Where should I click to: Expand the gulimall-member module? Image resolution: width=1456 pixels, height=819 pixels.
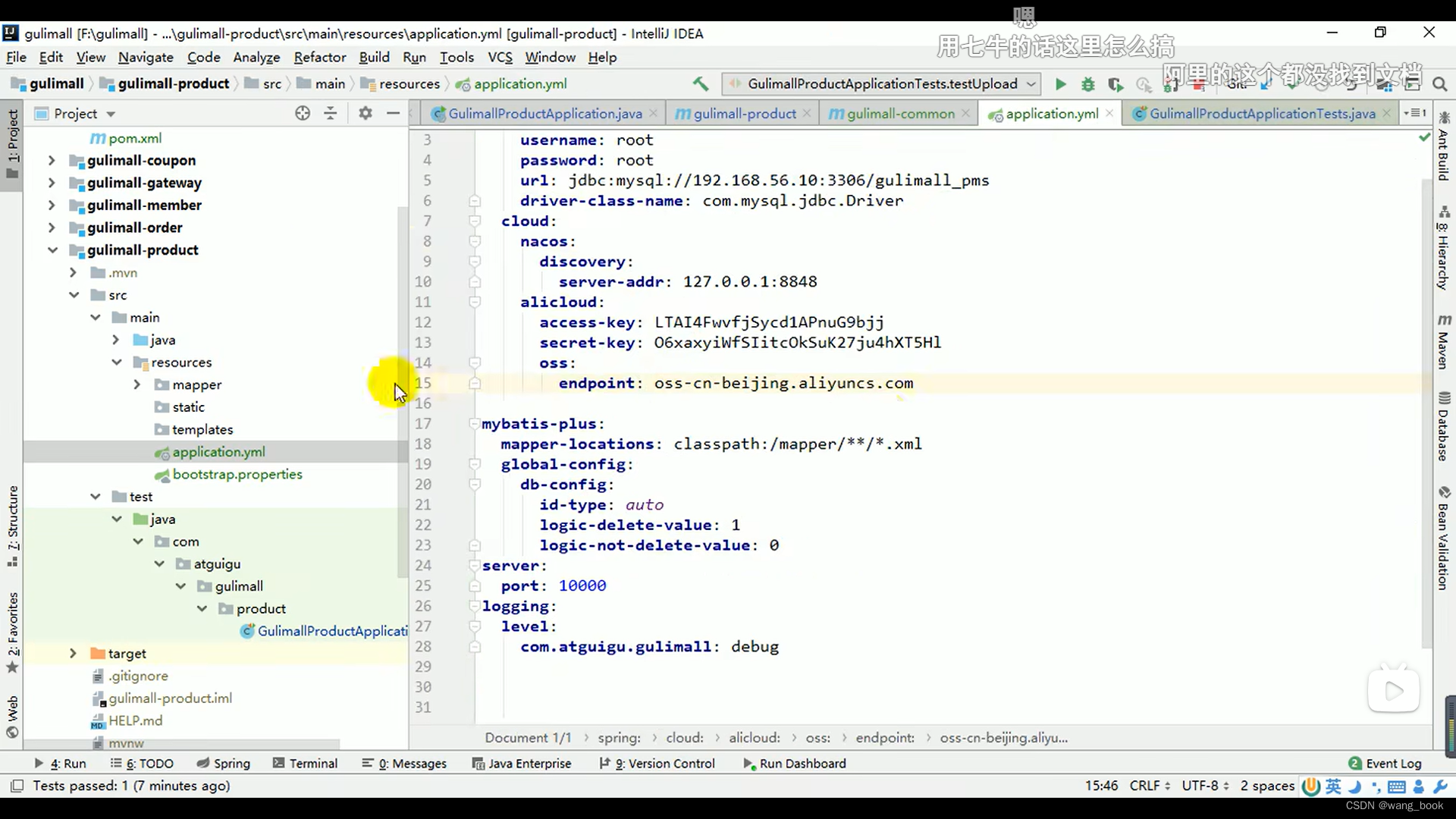(52, 206)
